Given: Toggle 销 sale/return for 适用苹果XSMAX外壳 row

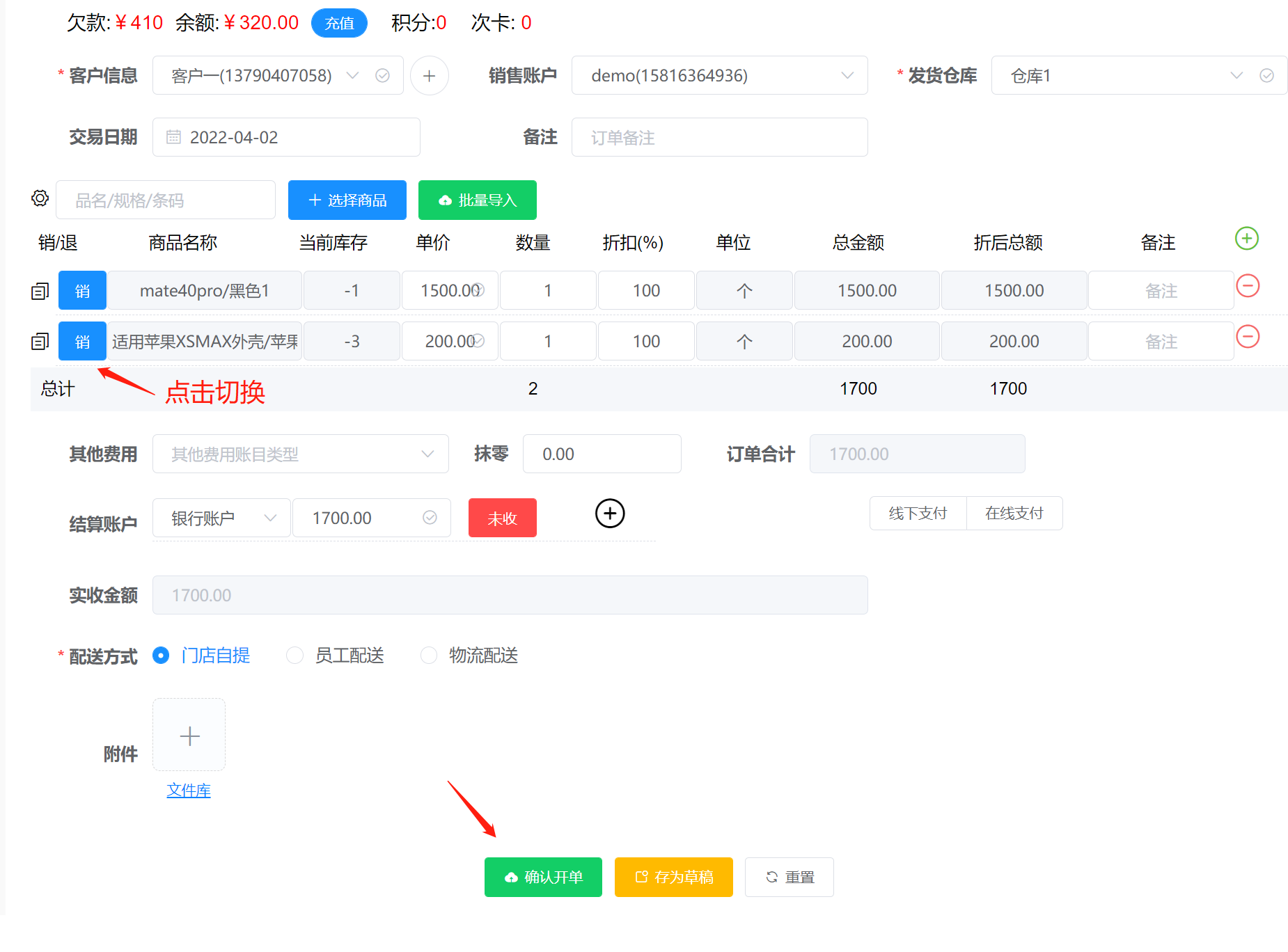Looking at the screenshot, I should 82,341.
